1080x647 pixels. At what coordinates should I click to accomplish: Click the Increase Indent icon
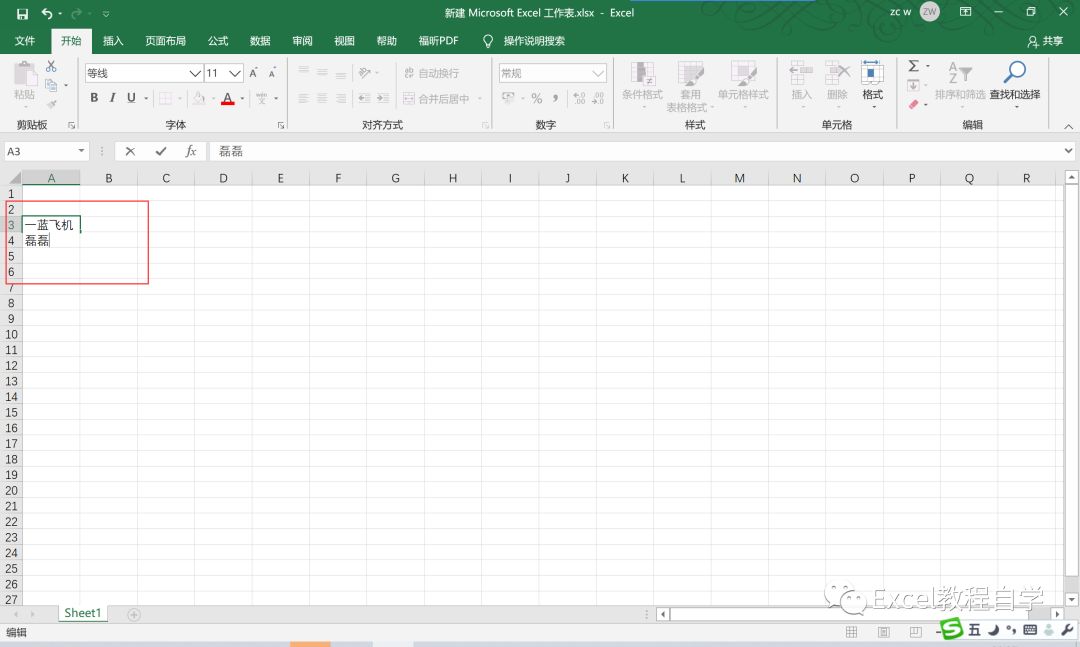click(x=383, y=99)
